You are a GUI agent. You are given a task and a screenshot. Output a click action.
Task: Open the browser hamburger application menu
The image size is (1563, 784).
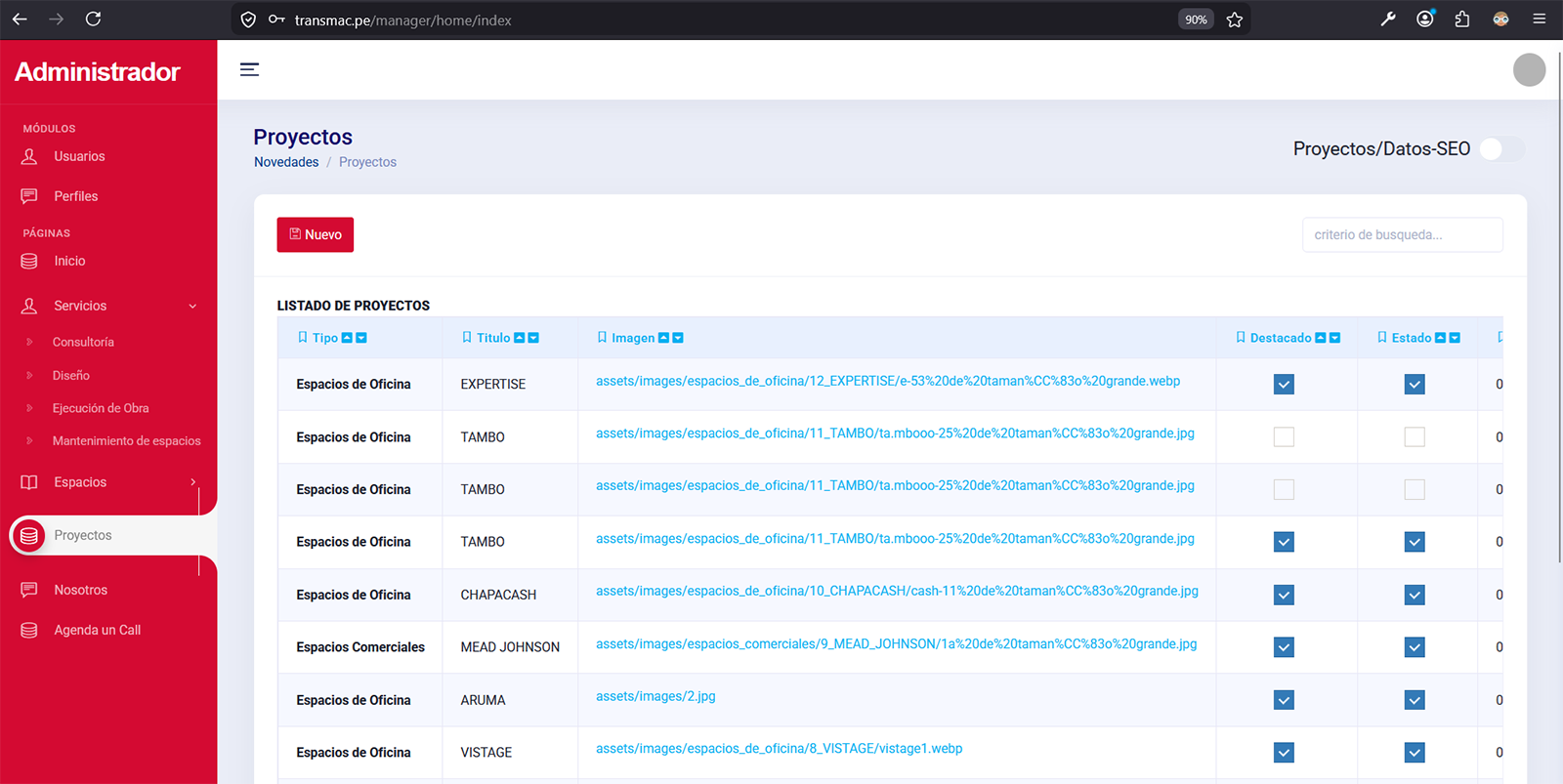pyautogui.click(x=1540, y=19)
